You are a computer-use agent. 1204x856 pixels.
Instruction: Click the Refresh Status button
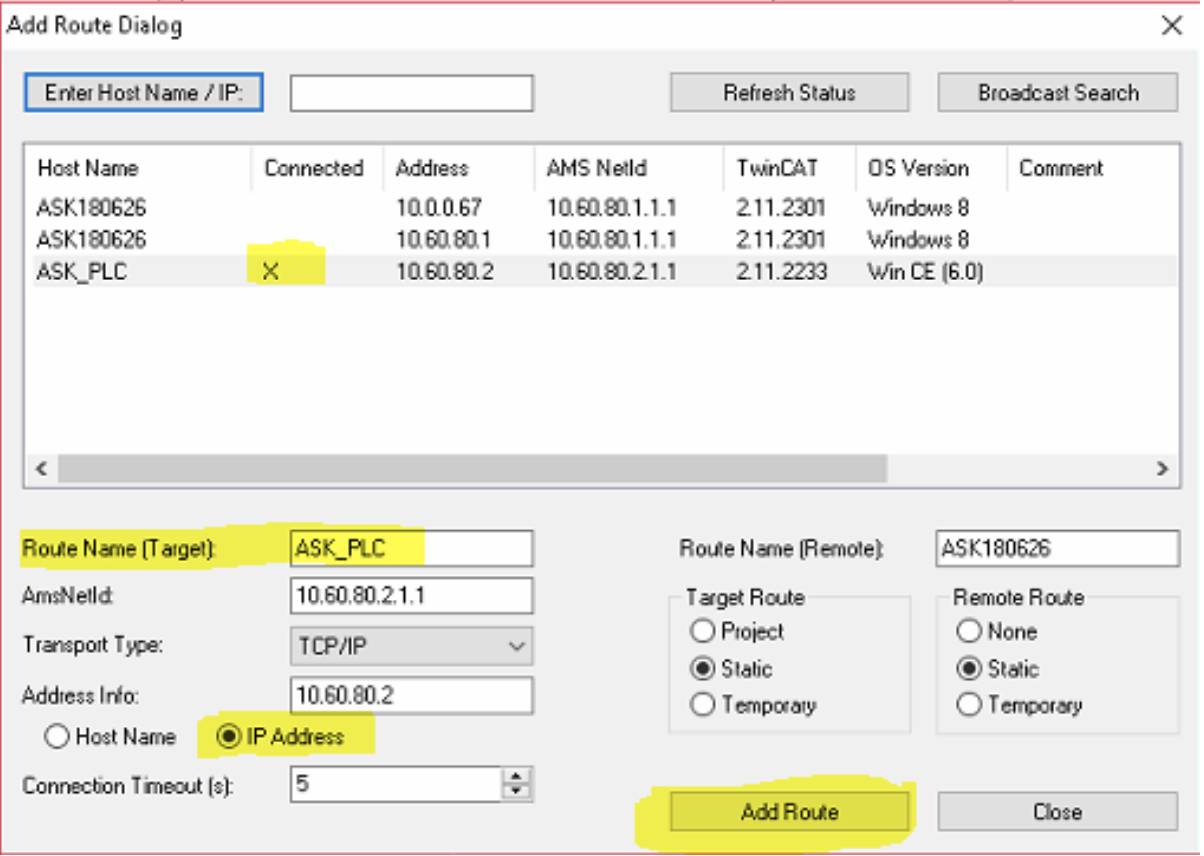pos(789,93)
